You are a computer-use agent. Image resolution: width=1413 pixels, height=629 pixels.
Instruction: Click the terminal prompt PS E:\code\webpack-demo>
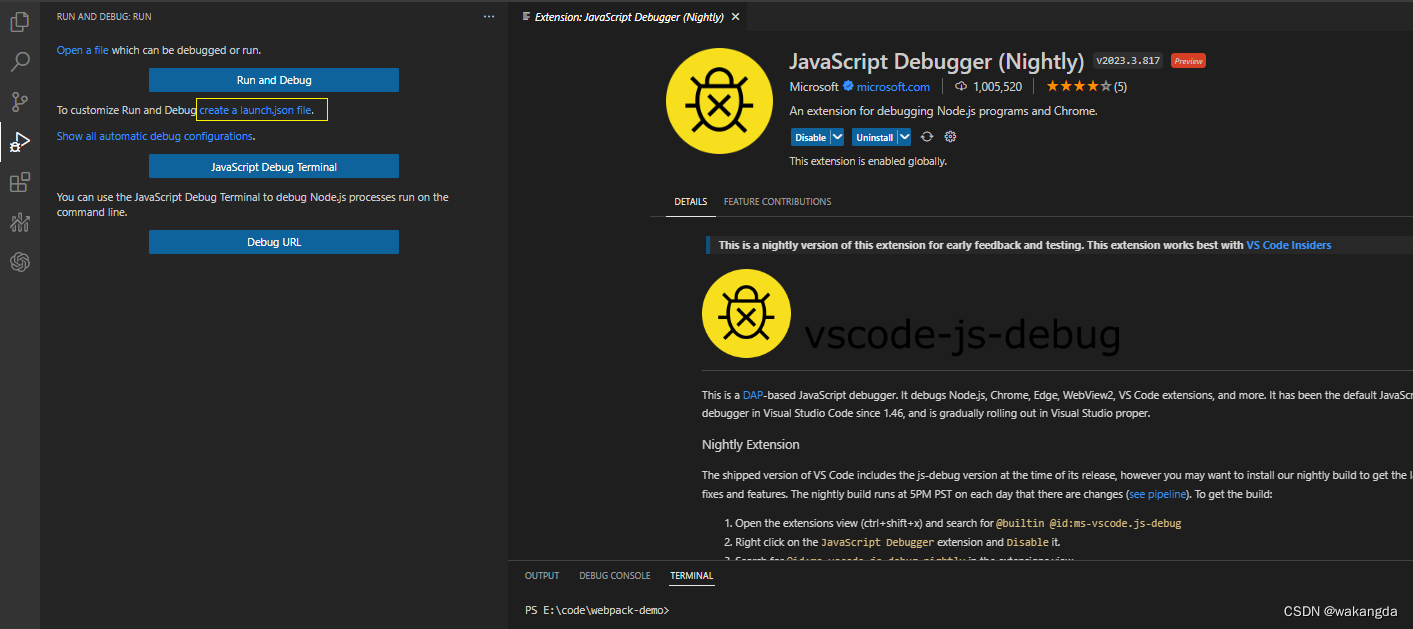click(597, 610)
